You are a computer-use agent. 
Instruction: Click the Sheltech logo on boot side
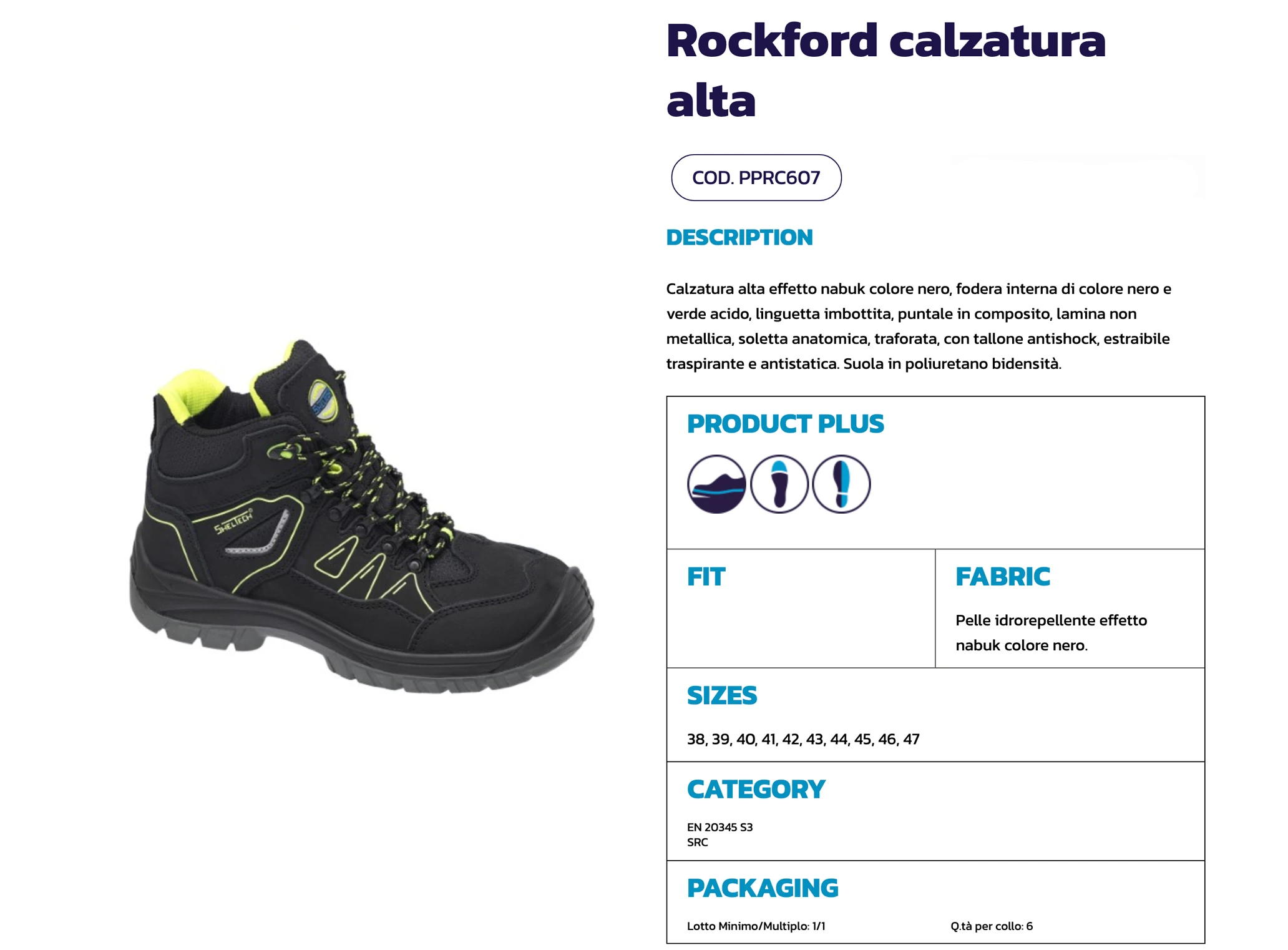[x=233, y=522]
